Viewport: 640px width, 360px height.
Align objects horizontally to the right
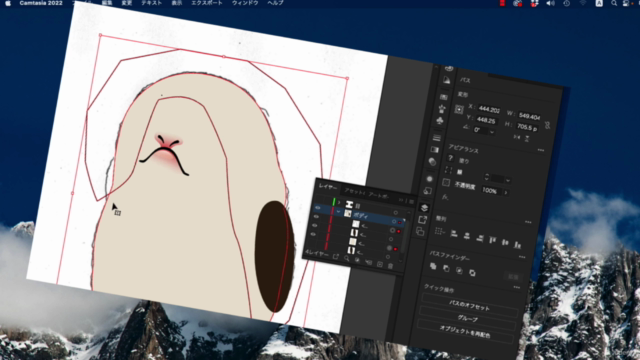point(480,238)
